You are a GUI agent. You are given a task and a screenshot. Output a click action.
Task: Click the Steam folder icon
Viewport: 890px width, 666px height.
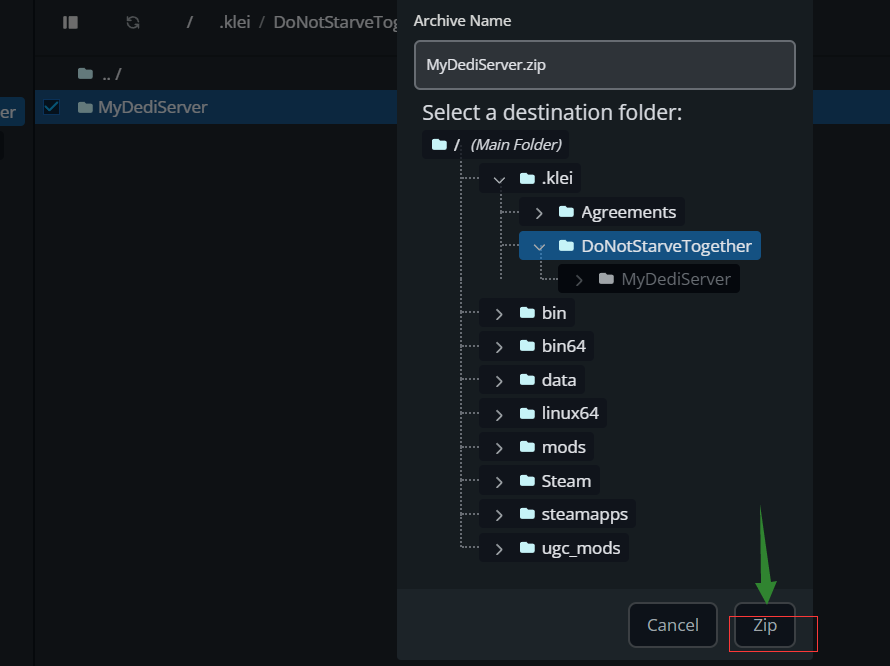(527, 481)
